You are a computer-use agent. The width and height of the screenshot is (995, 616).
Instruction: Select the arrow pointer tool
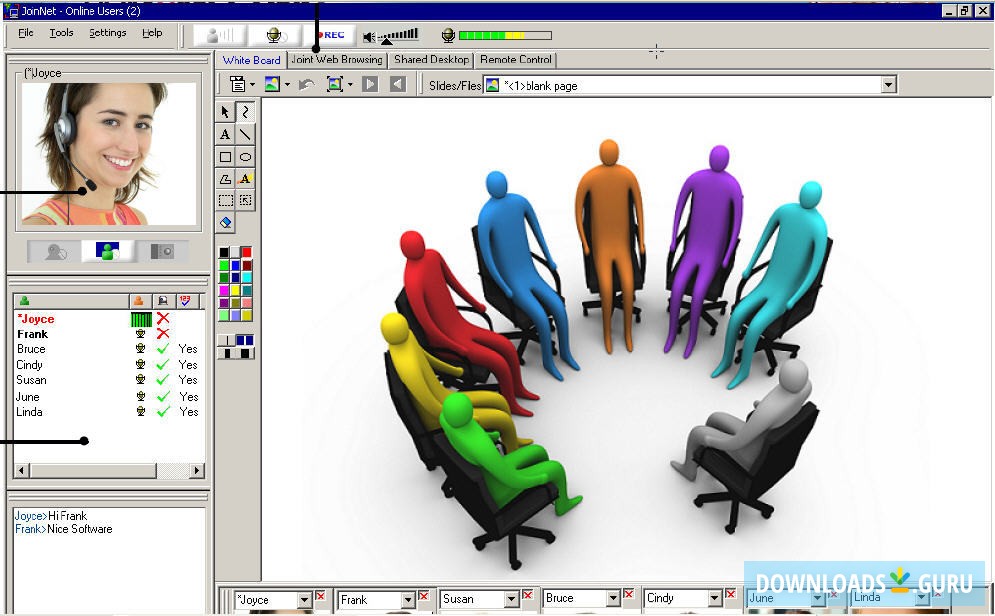[x=225, y=112]
